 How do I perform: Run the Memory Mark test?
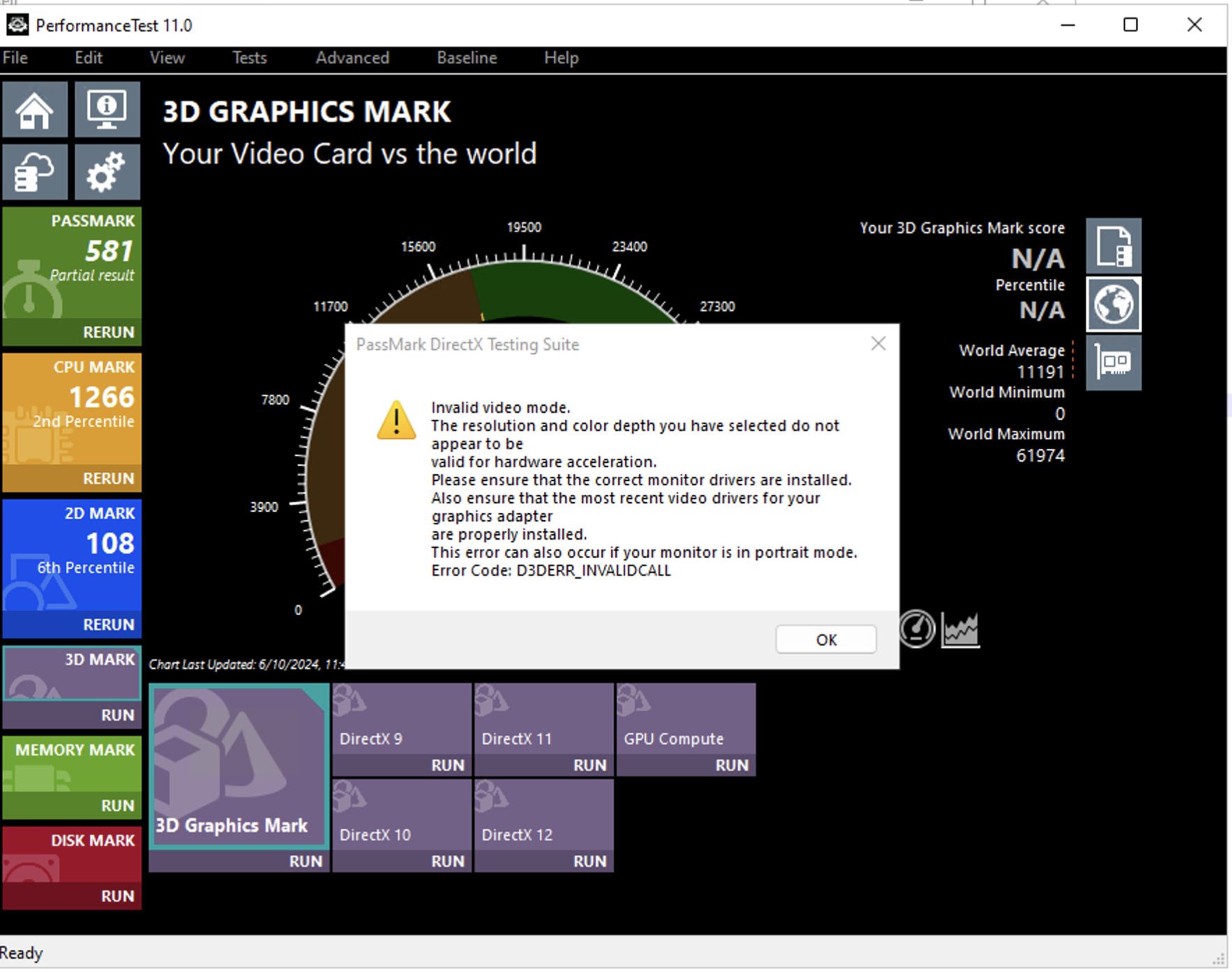pyautogui.click(x=73, y=806)
